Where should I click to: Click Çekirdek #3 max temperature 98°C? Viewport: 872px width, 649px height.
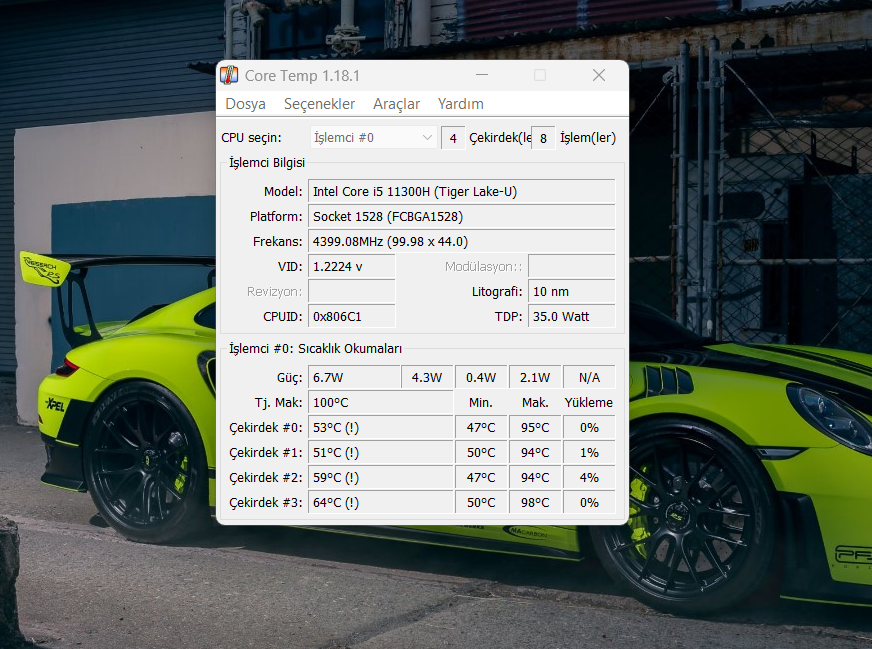(x=535, y=503)
